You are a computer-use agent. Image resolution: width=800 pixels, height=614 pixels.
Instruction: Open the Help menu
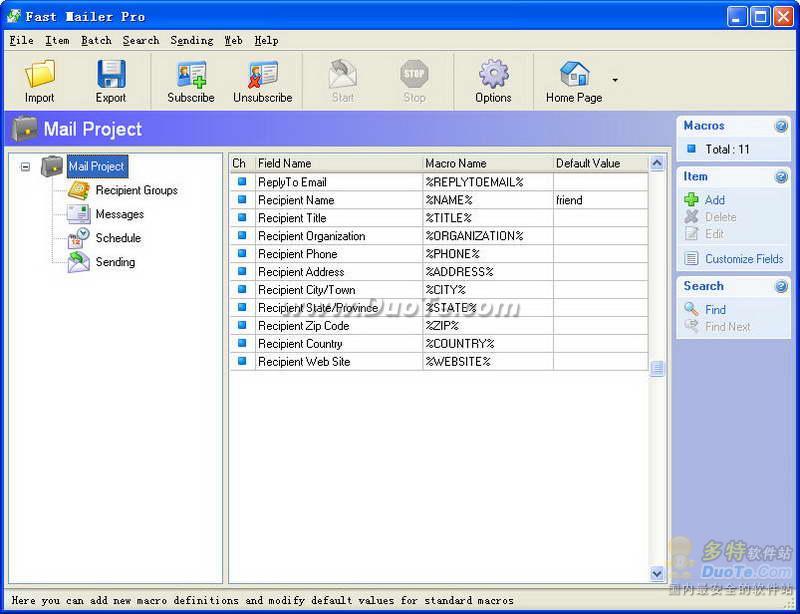(266, 40)
